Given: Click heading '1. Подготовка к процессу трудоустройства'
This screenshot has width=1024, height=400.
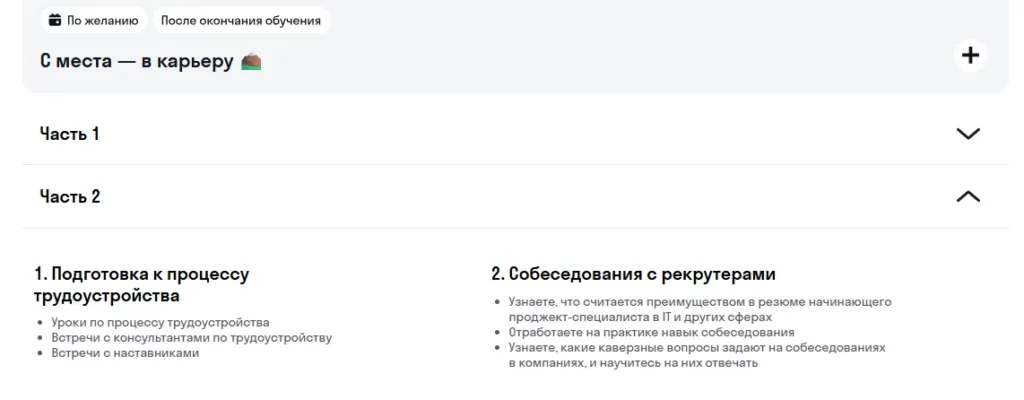Looking at the screenshot, I should click(141, 285).
